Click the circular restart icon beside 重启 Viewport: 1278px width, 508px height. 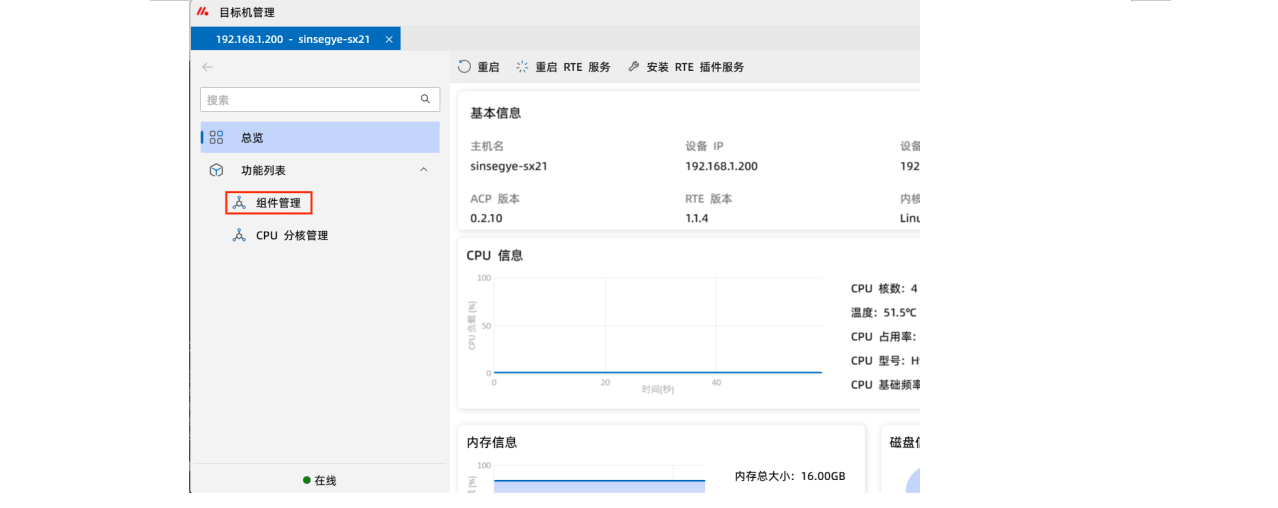point(464,67)
